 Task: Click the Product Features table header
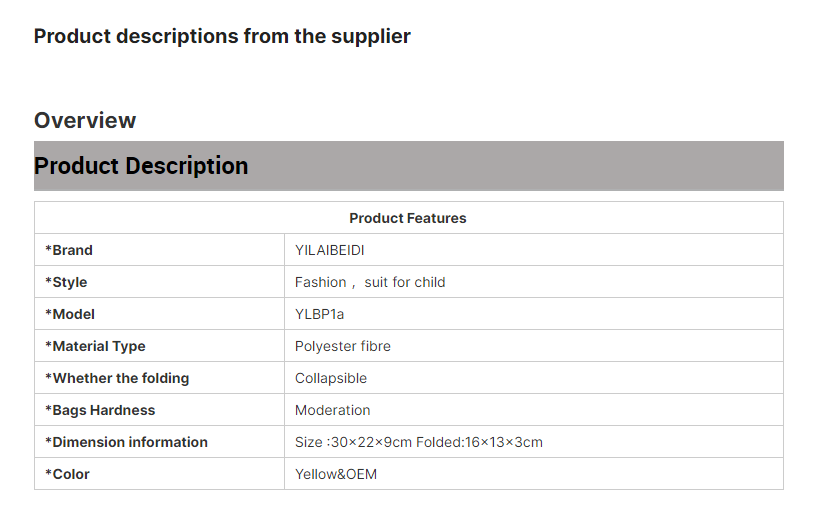(408, 218)
